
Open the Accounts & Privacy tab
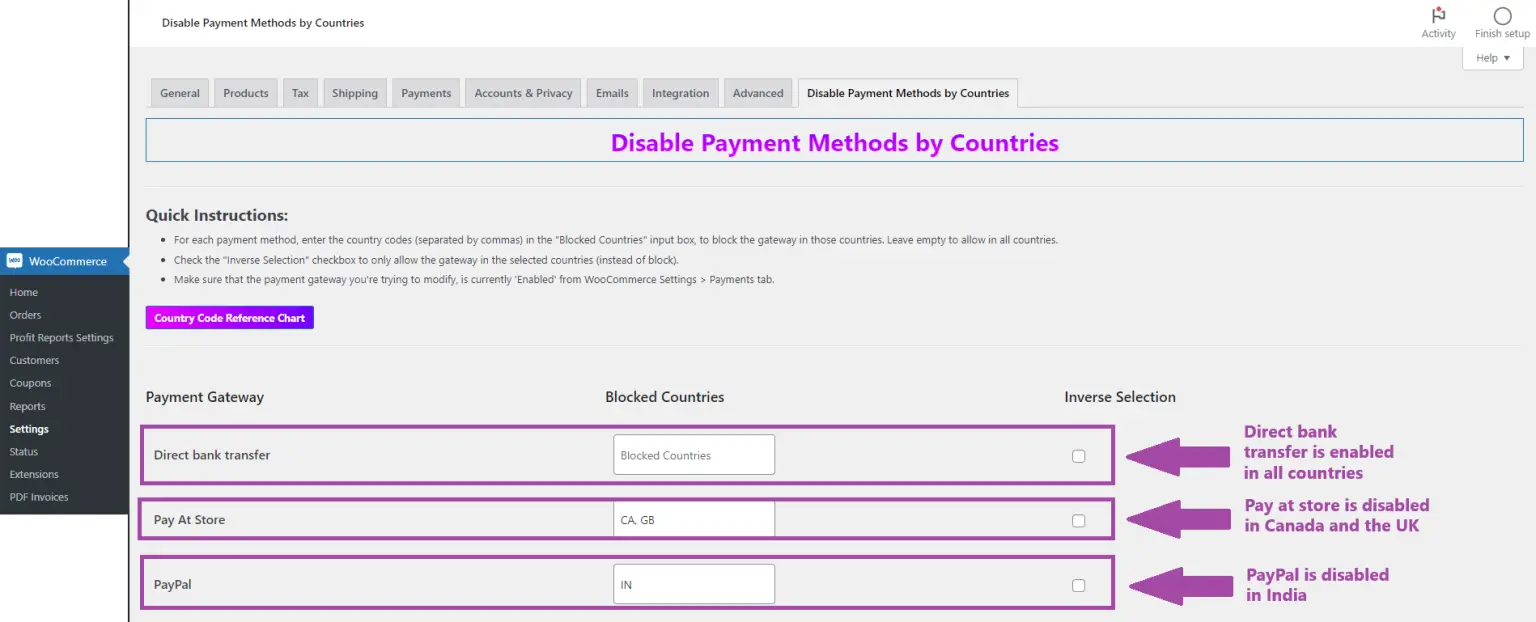(x=522, y=92)
